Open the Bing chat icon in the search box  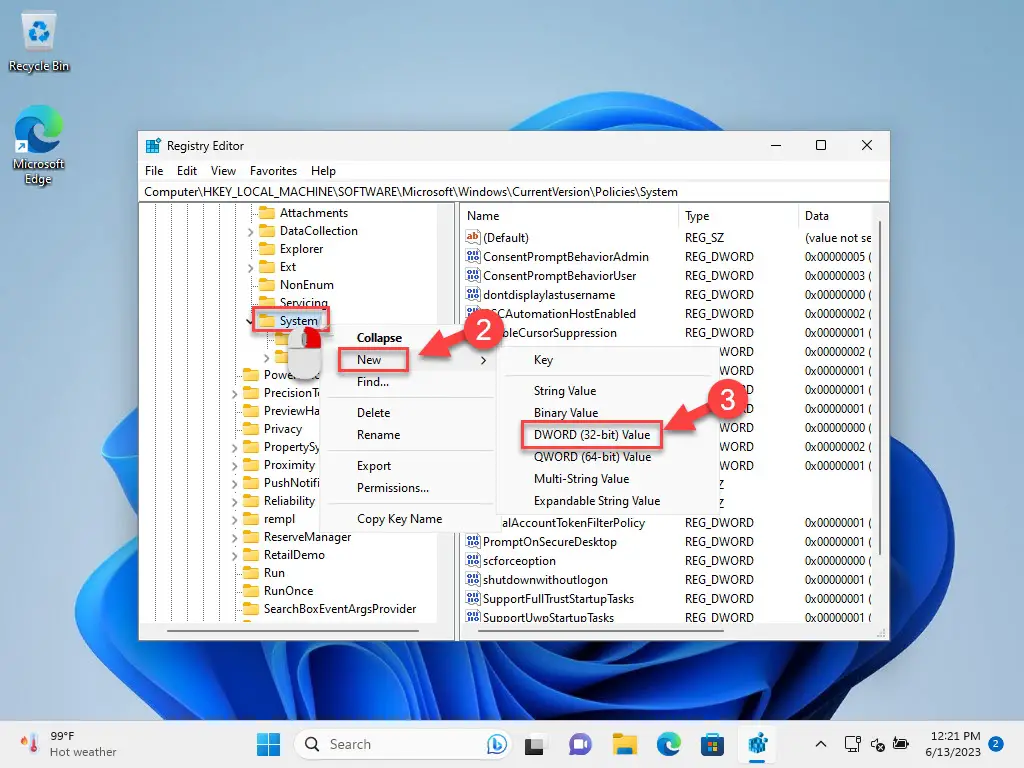pos(496,744)
